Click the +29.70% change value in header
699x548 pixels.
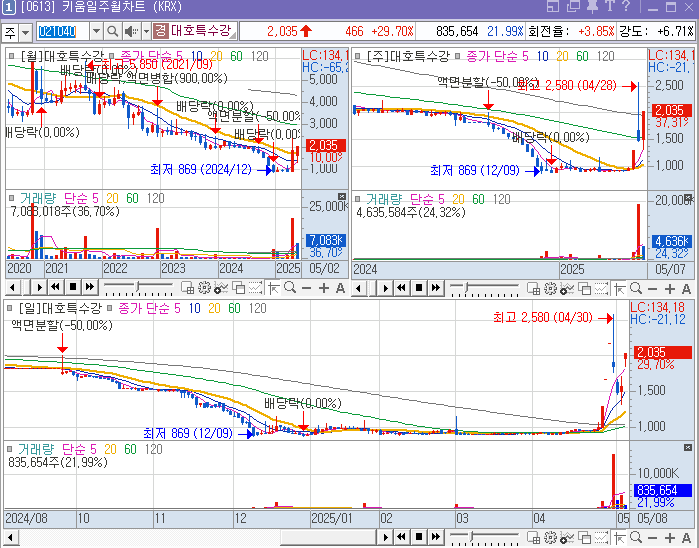pyautogui.click(x=392, y=31)
